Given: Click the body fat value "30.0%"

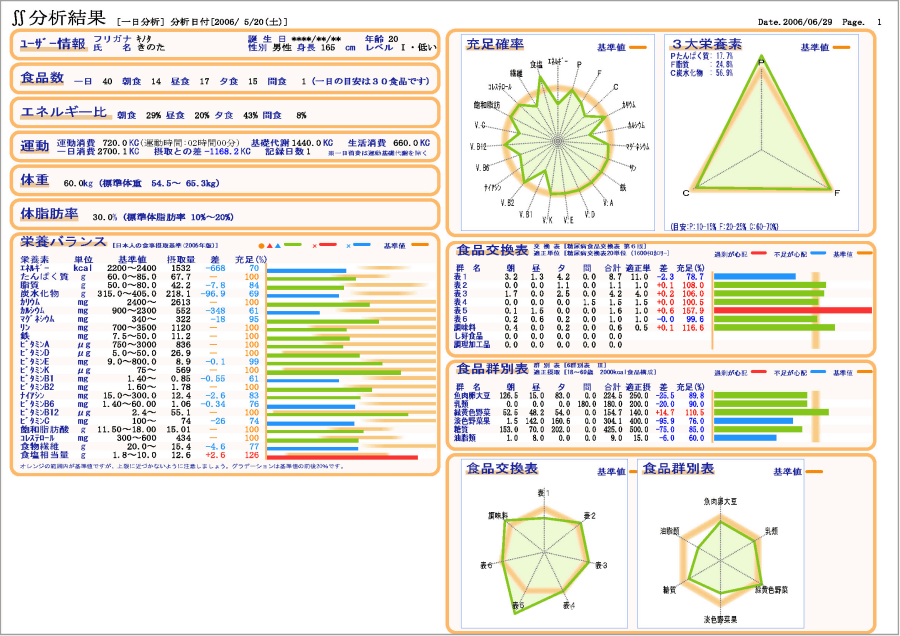Looking at the screenshot, I should 104,218.
